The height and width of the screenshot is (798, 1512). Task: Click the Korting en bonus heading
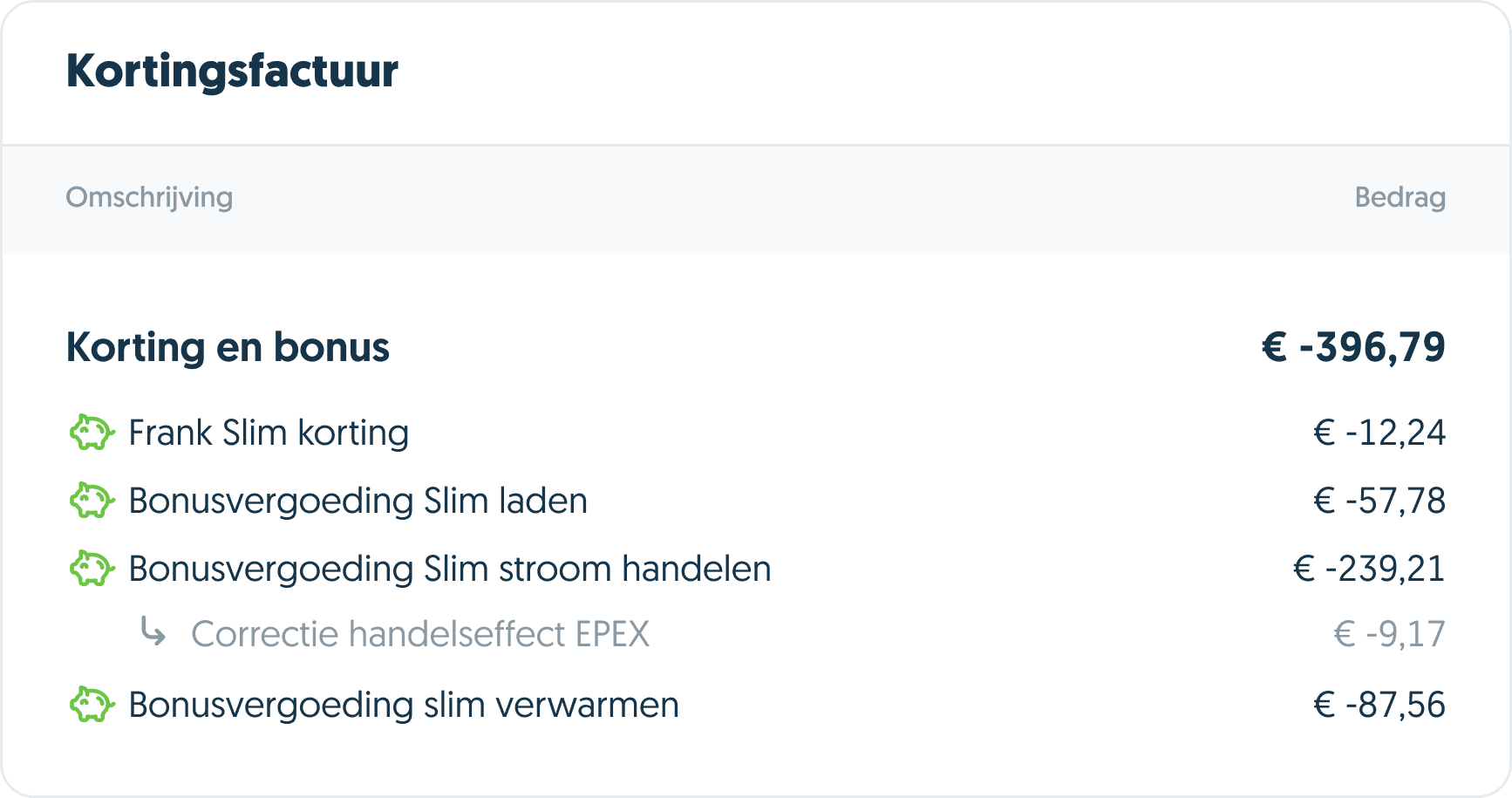(228, 347)
